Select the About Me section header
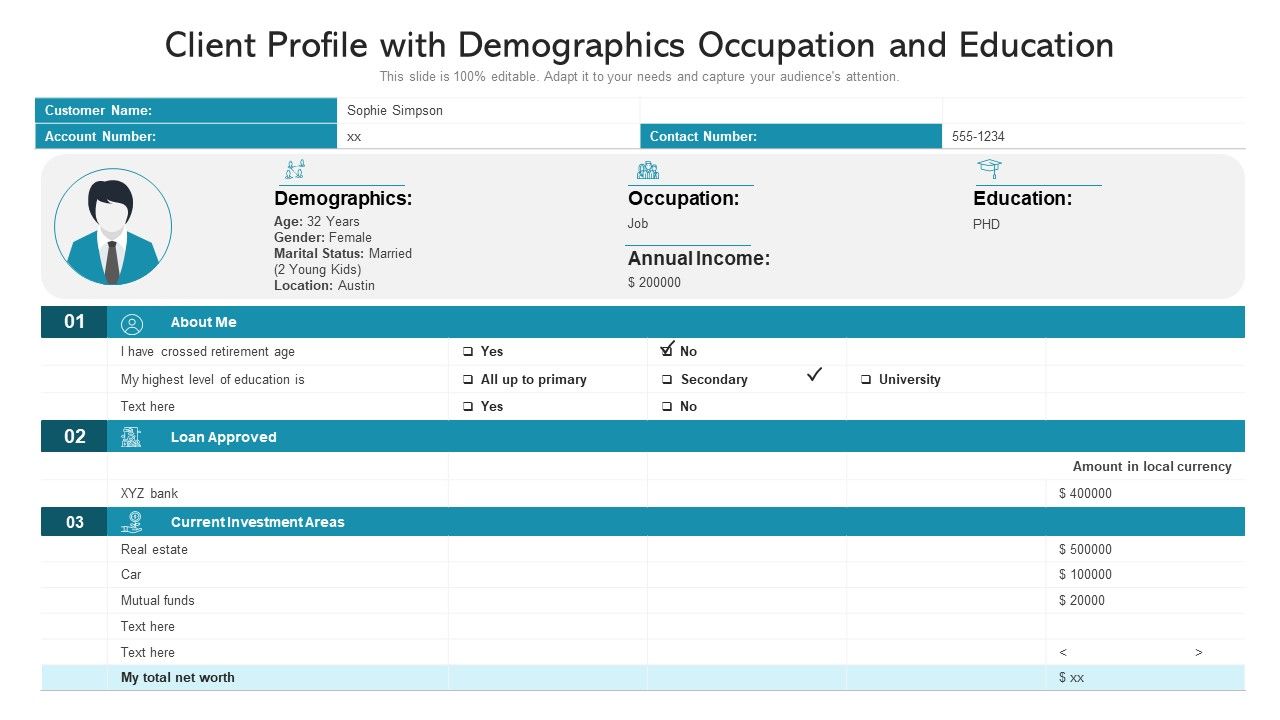Screen dimensions: 1280x720 click(x=676, y=322)
